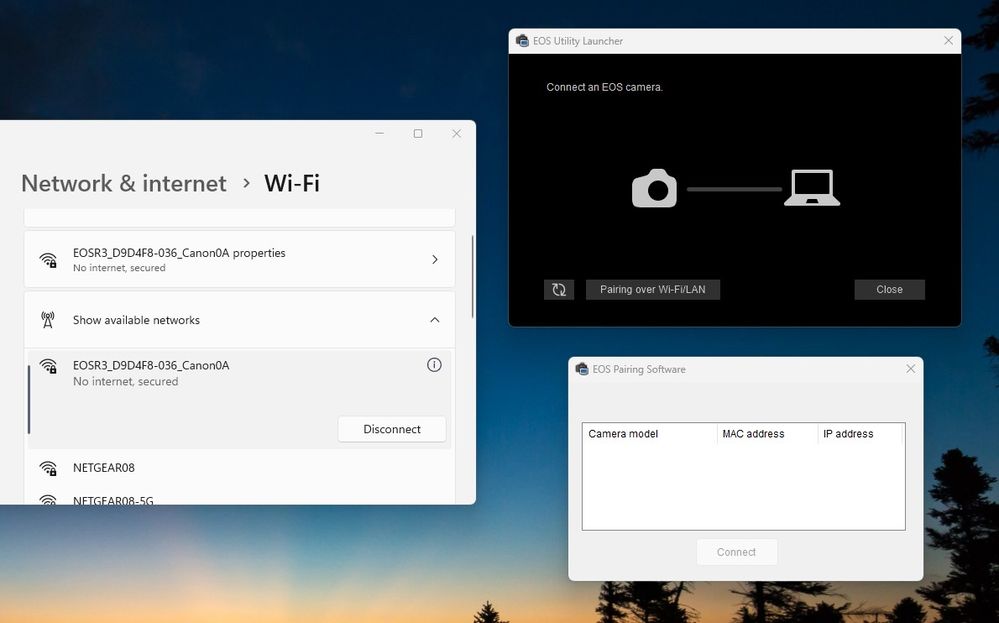Go back to Network & internet
This screenshot has height=623, width=999.
[124, 184]
